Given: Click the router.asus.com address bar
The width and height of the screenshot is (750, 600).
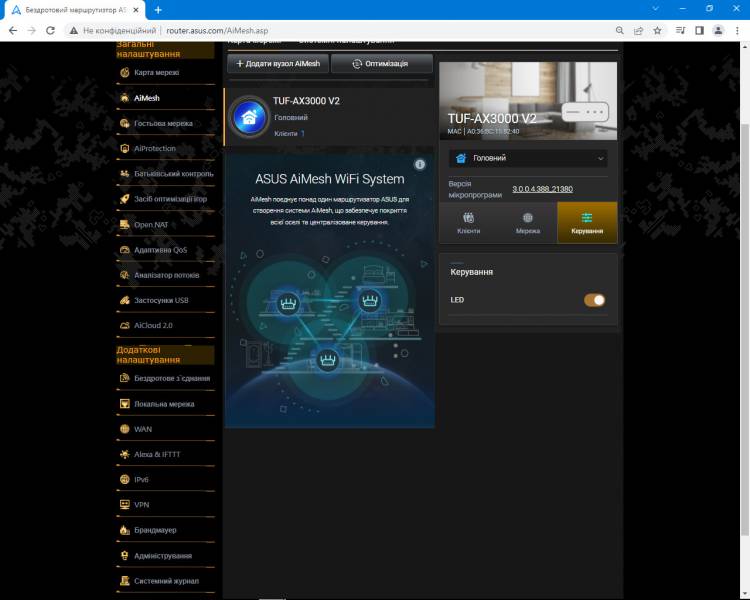Looking at the screenshot, I should pyautogui.click(x=217, y=31).
